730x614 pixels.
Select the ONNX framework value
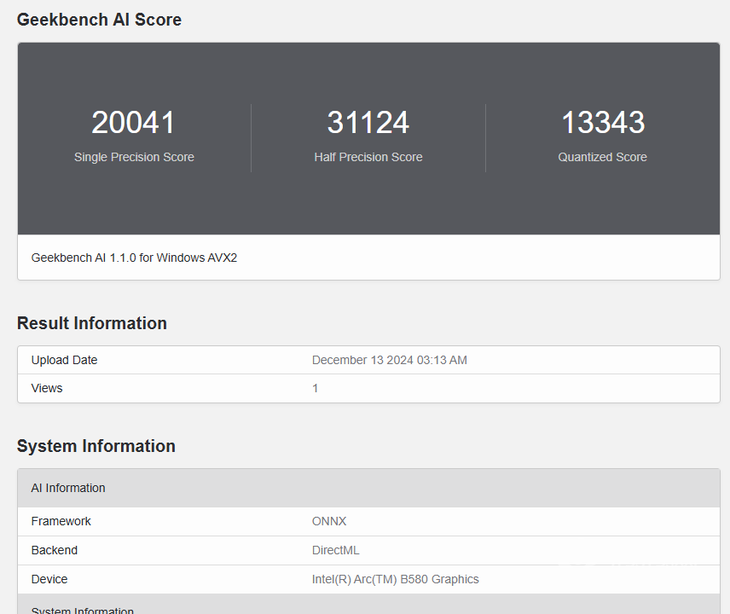[x=329, y=521]
